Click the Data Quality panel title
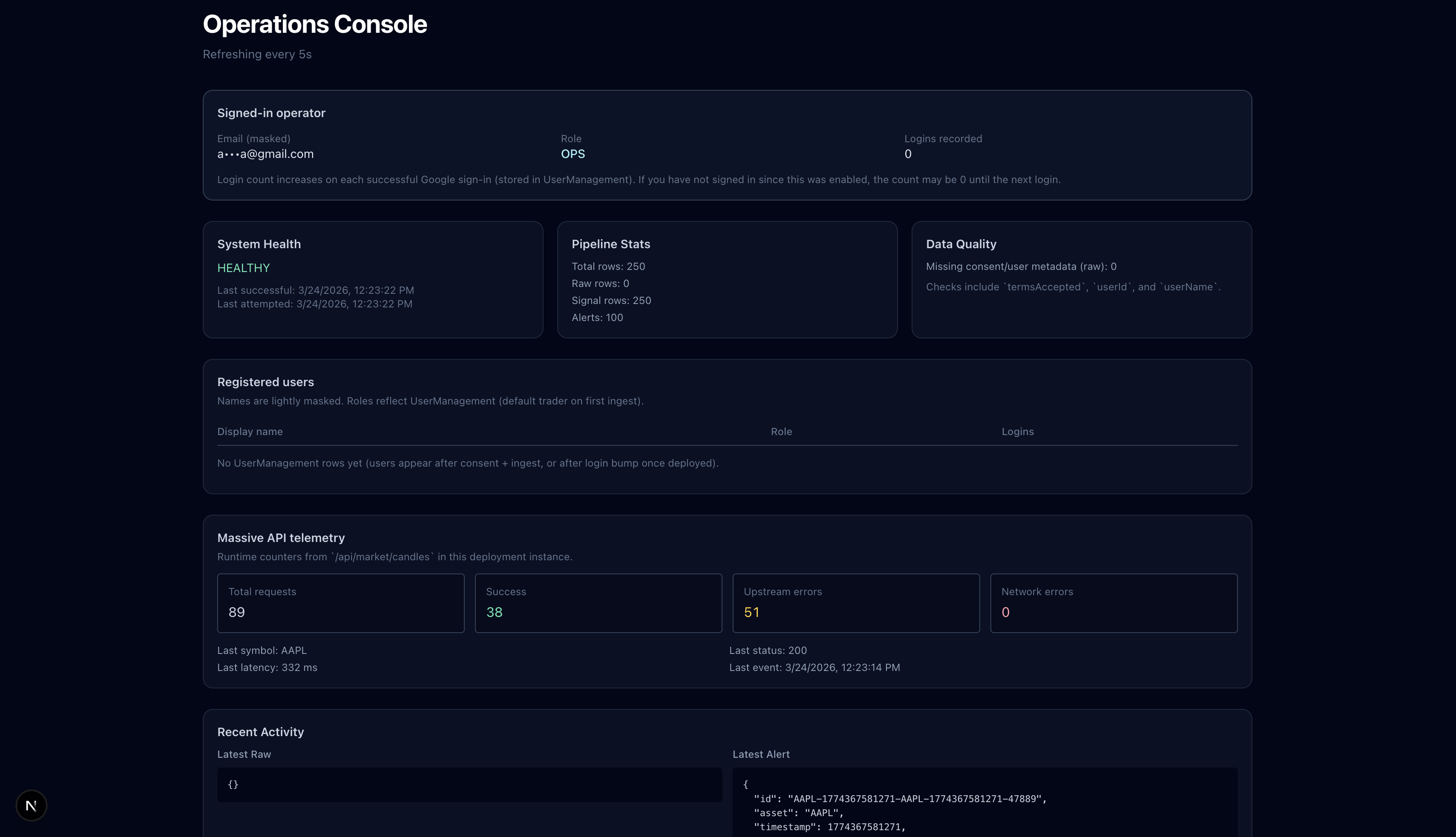 (x=960, y=244)
